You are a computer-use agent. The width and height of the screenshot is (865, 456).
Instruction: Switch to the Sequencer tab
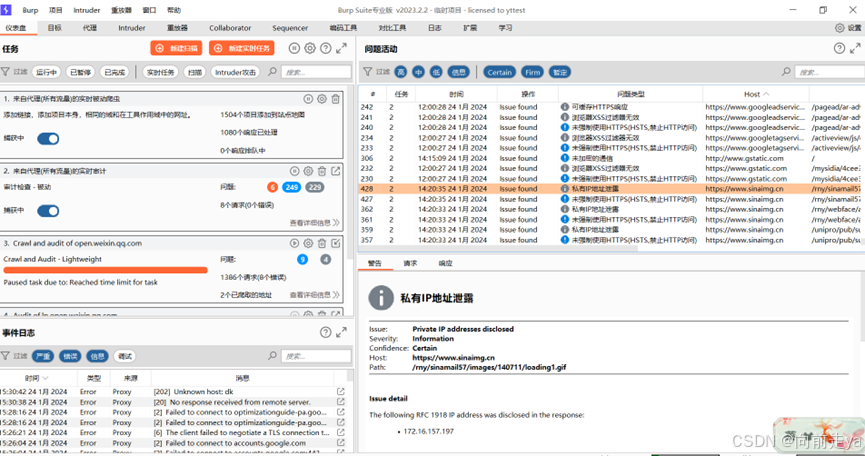(290, 28)
